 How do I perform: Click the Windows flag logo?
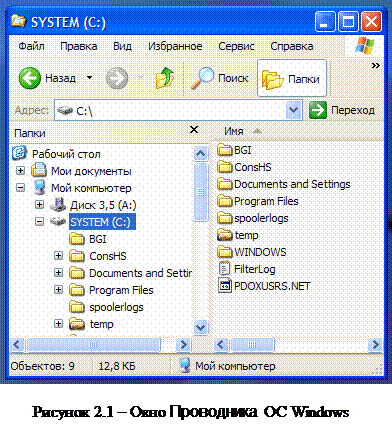pos(365,46)
